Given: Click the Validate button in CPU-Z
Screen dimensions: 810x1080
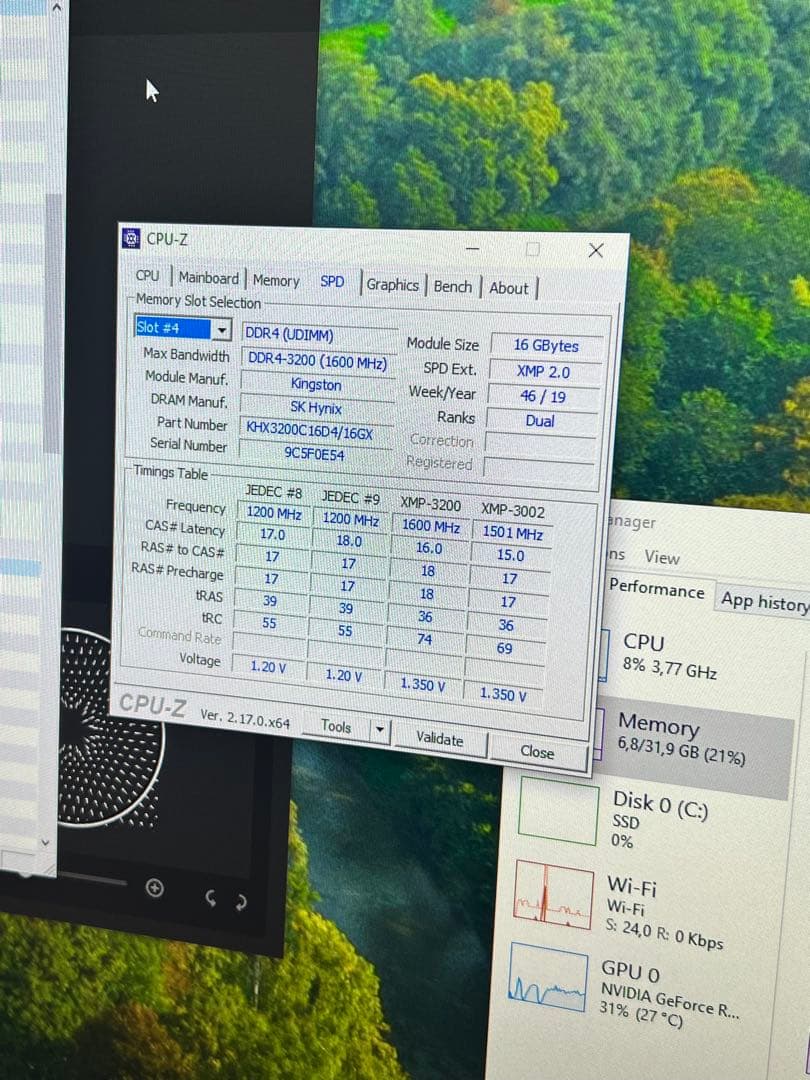Looking at the screenshot, I should point(441,741).
